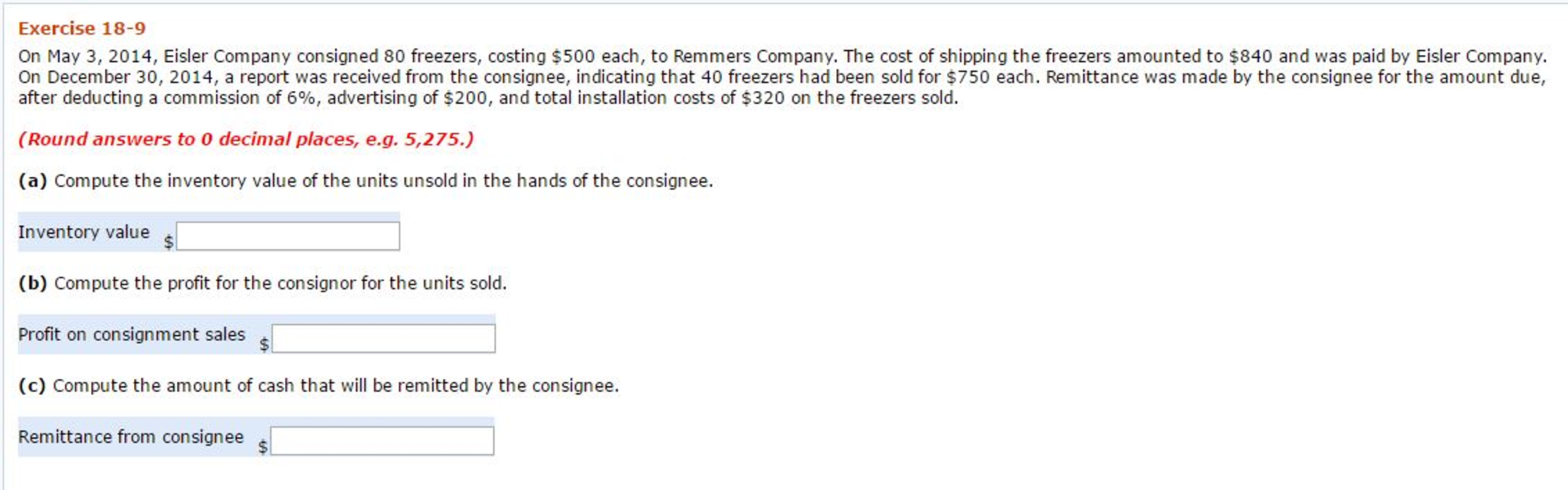
Task: Click the bold (a) question marker
Action: [32, 181]
